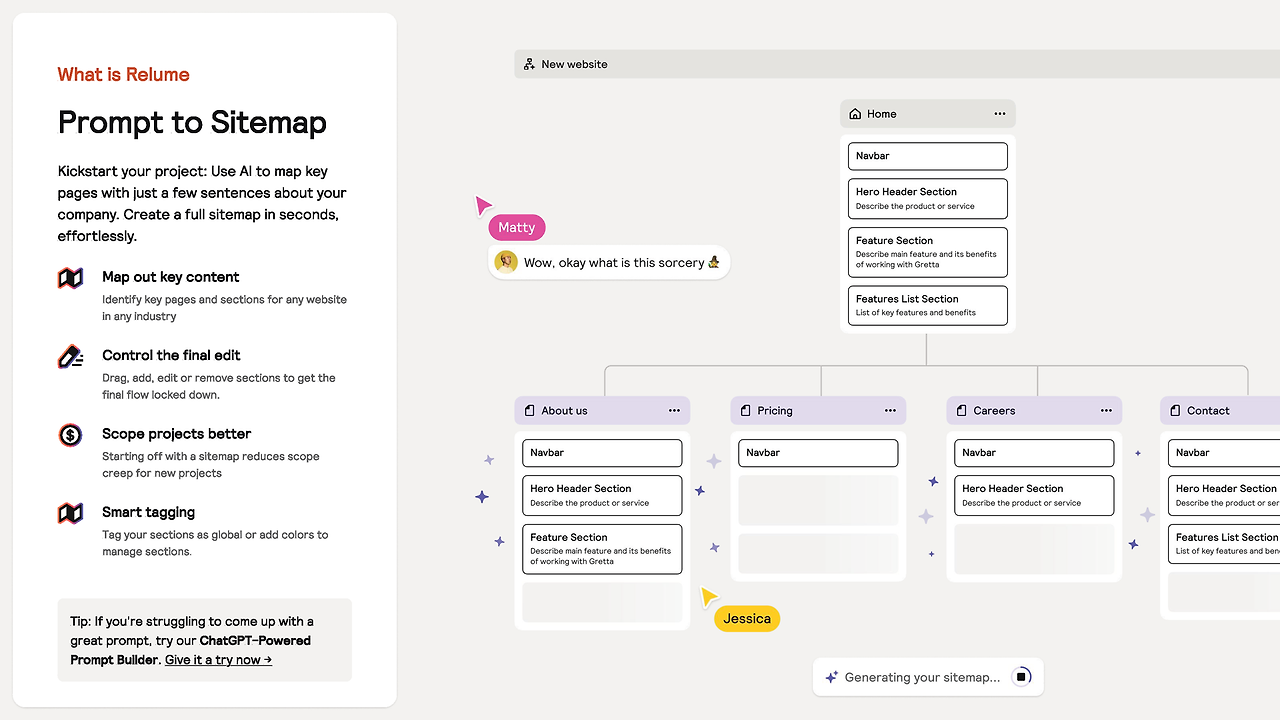
Task: Click the sitemap icon beside New website
Action: click(529, 64)
